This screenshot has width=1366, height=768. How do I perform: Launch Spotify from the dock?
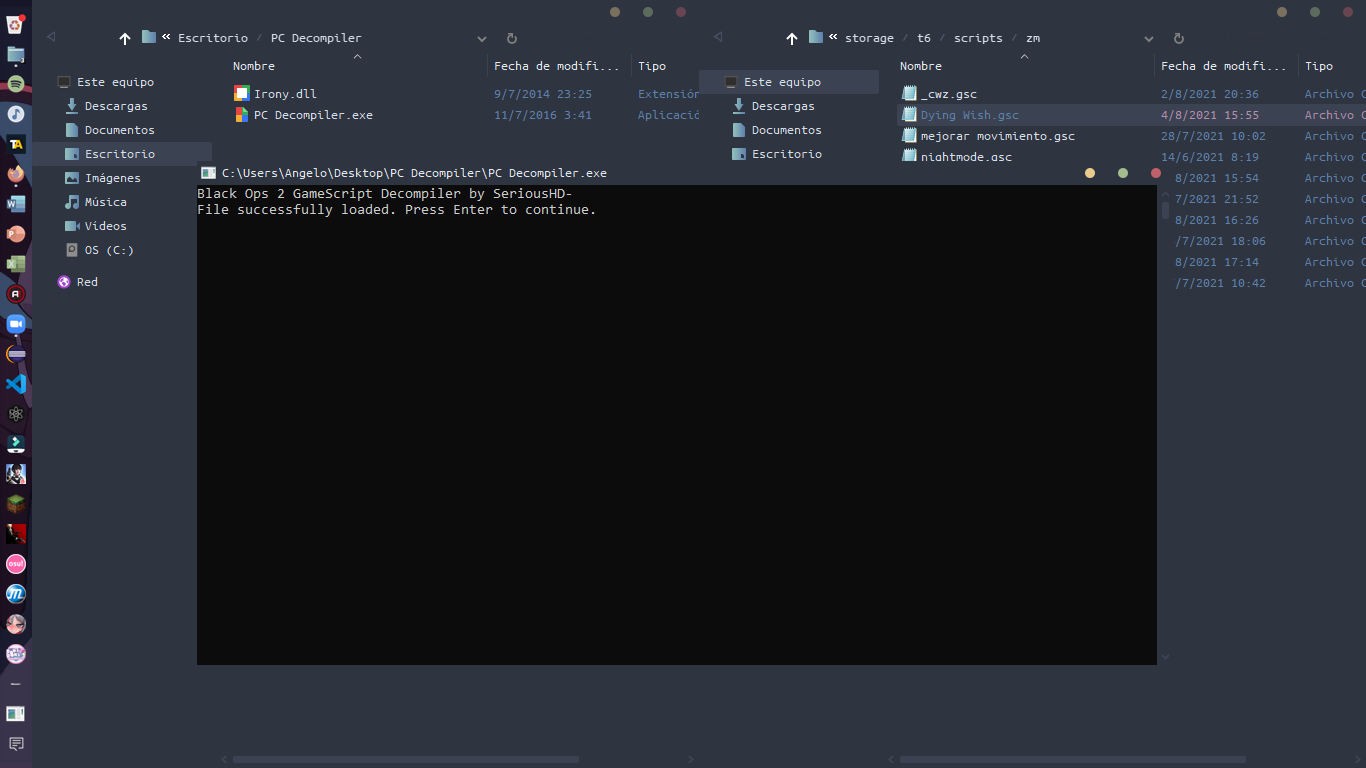click(16, 84)
